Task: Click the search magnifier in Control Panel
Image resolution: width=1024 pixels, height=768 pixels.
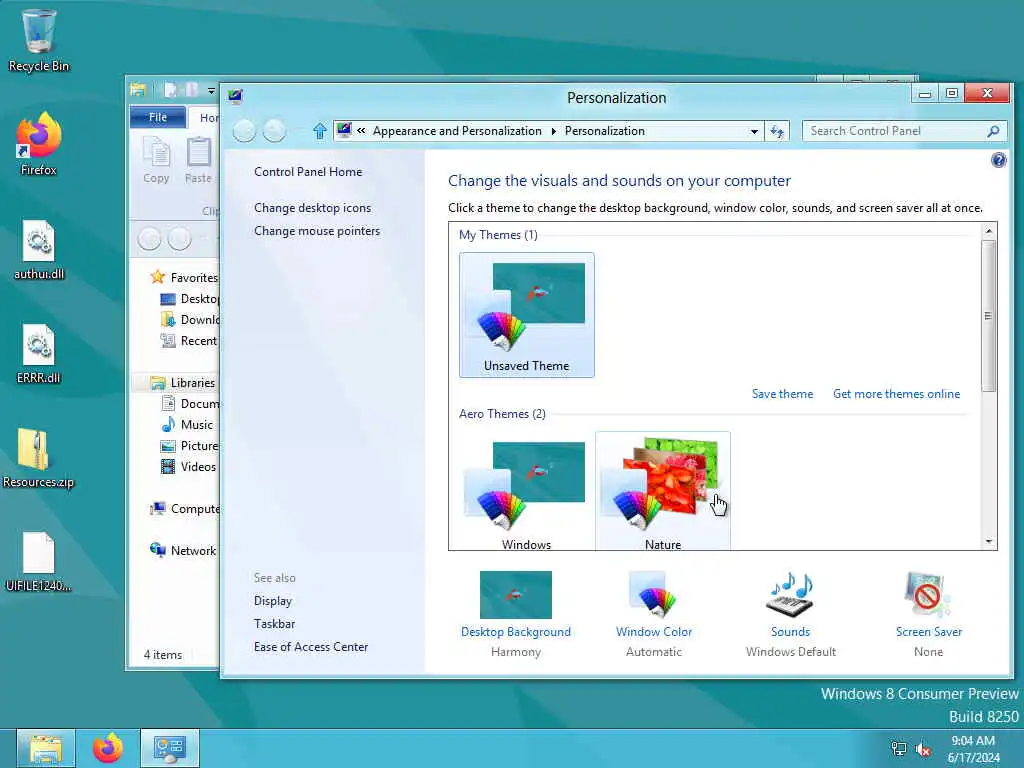Action: click(x=993, y=131)
